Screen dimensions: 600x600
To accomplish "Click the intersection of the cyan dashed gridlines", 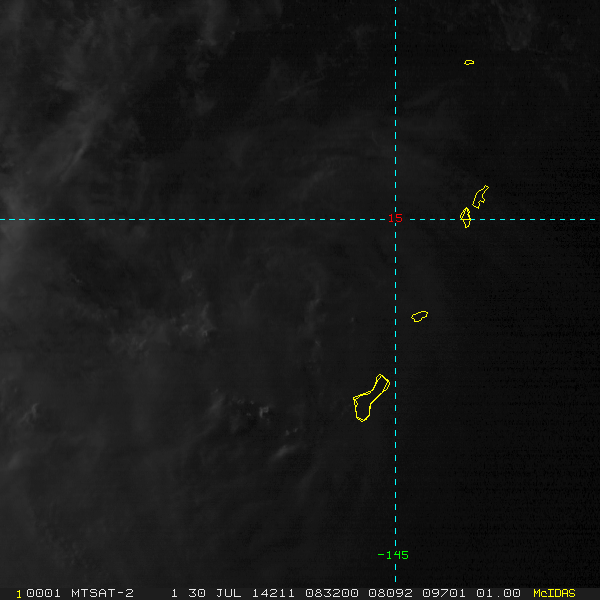I will tap(395, 220).
